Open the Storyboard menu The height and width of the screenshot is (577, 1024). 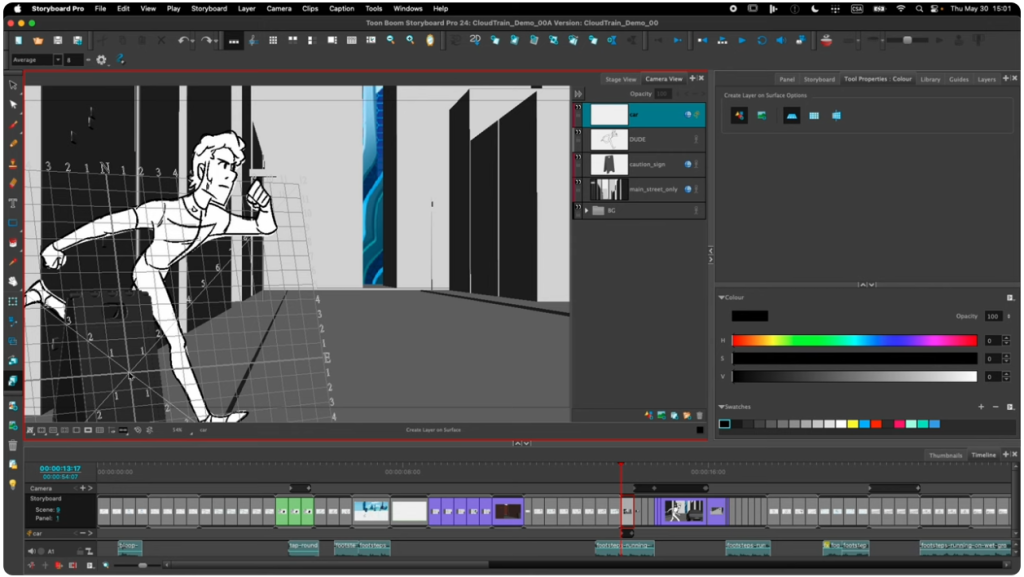click(x=209, y=8)
